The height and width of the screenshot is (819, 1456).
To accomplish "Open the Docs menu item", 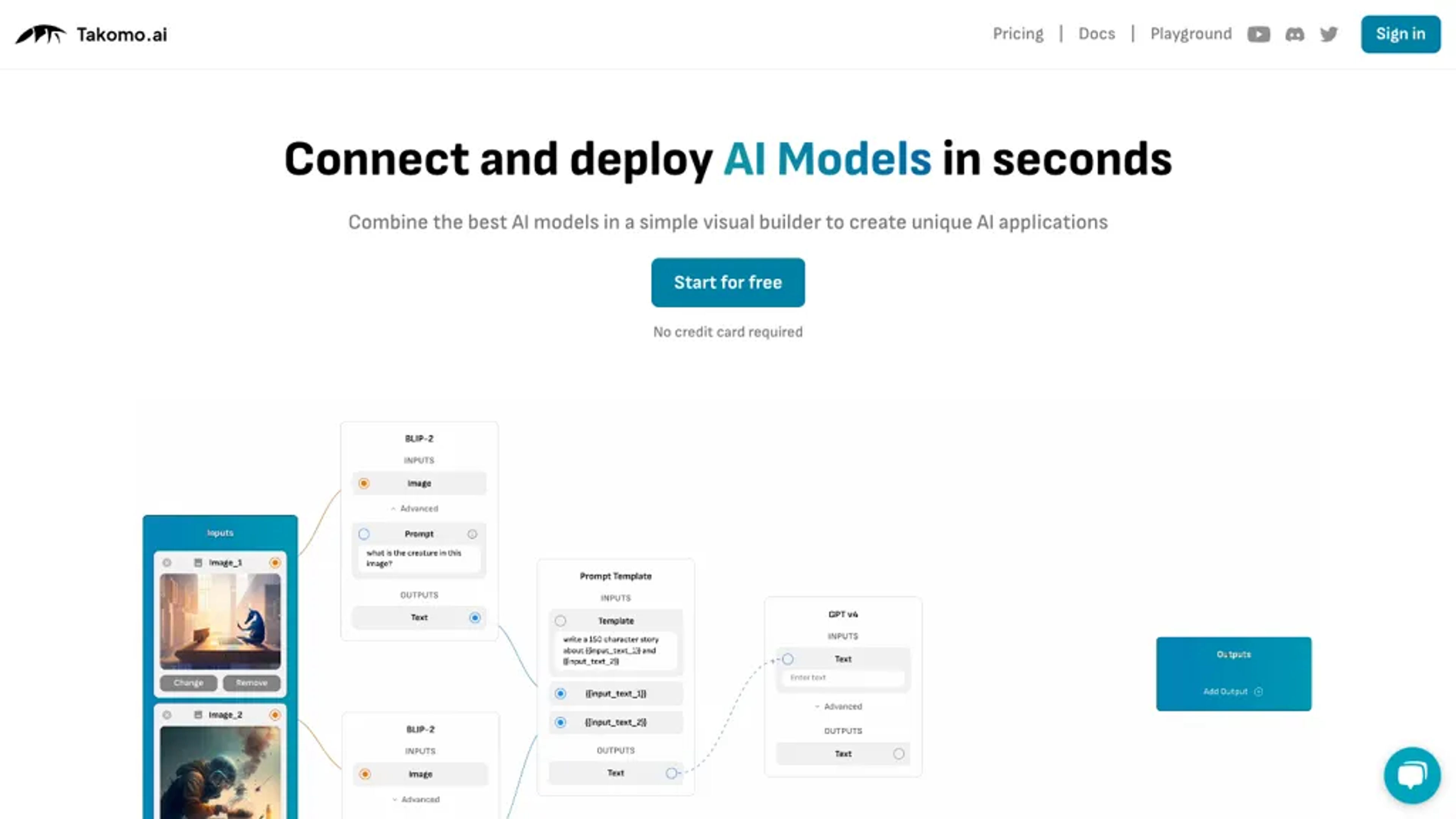I will click(x=1097, y=33).
